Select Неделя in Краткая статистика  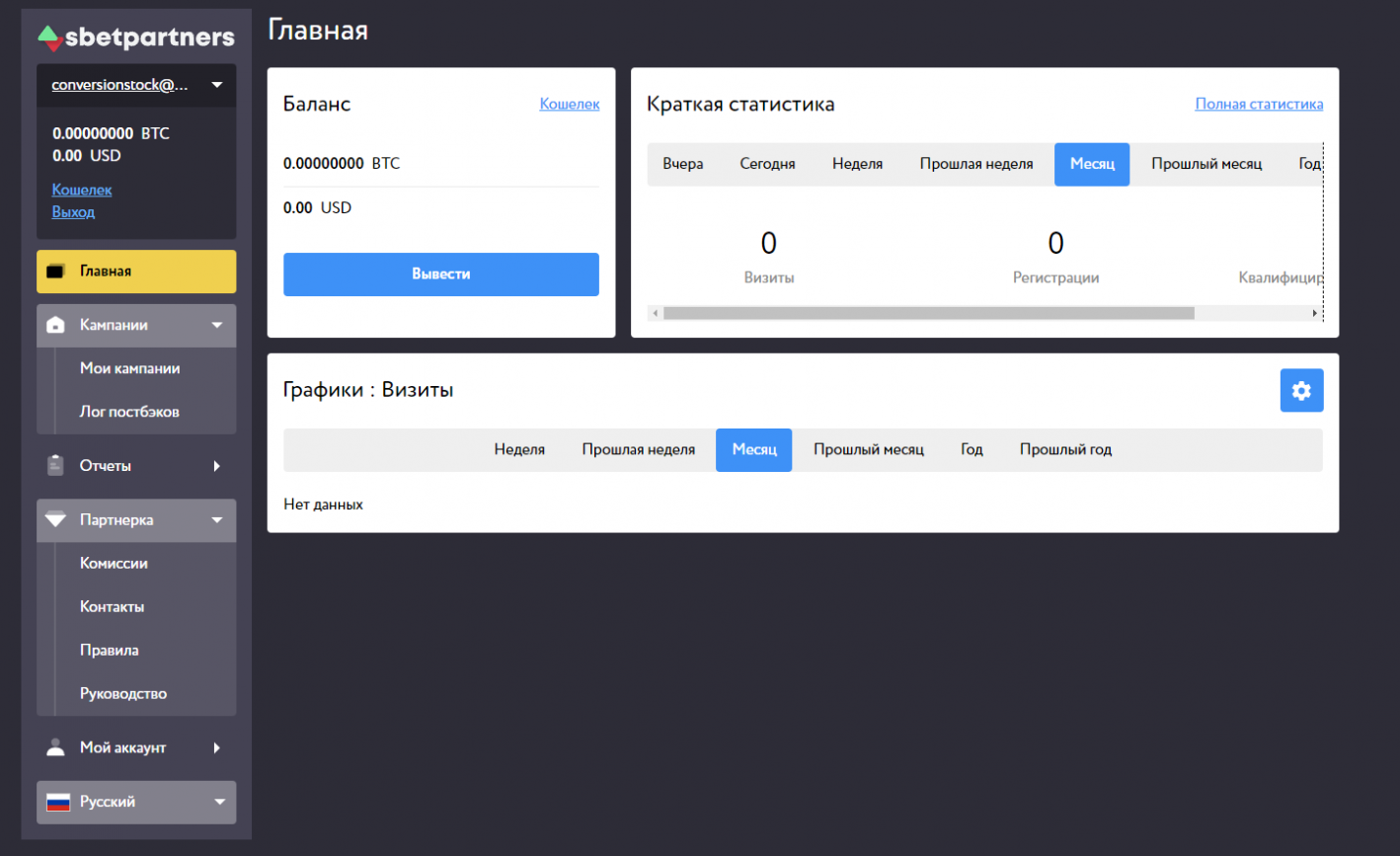(x=857, y=164)
